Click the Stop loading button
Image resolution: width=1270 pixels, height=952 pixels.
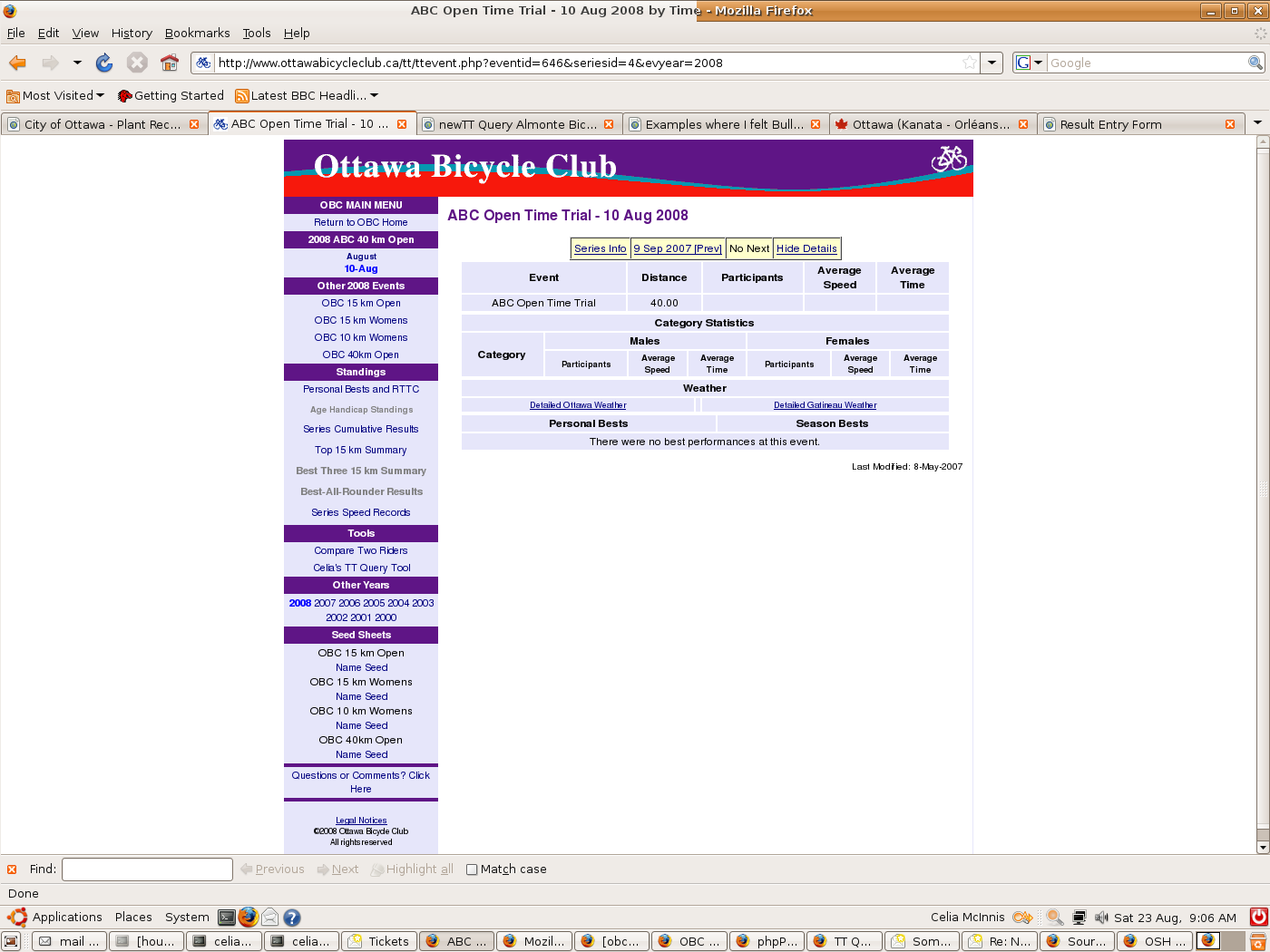[137, 63]
